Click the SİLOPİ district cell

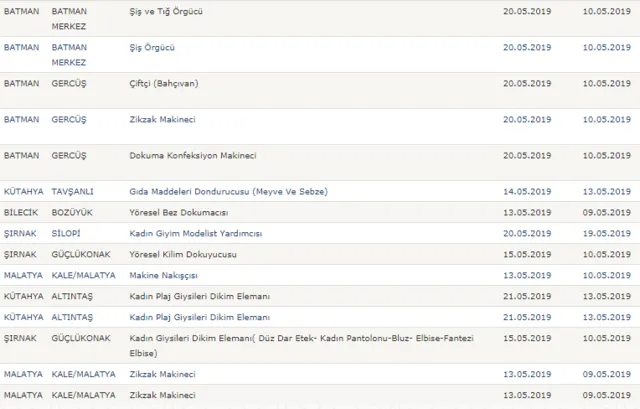[x=67, y=233]
